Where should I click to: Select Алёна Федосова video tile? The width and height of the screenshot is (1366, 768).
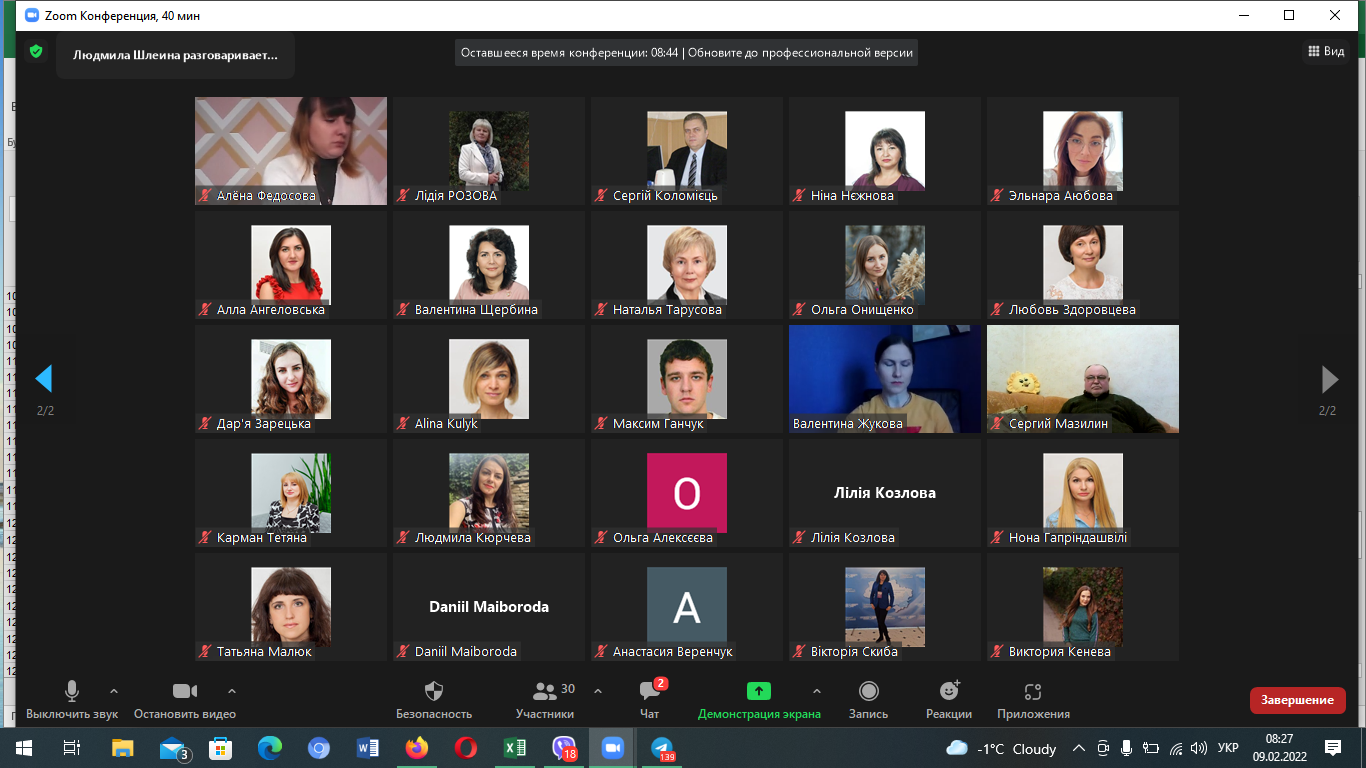(291, 151)
